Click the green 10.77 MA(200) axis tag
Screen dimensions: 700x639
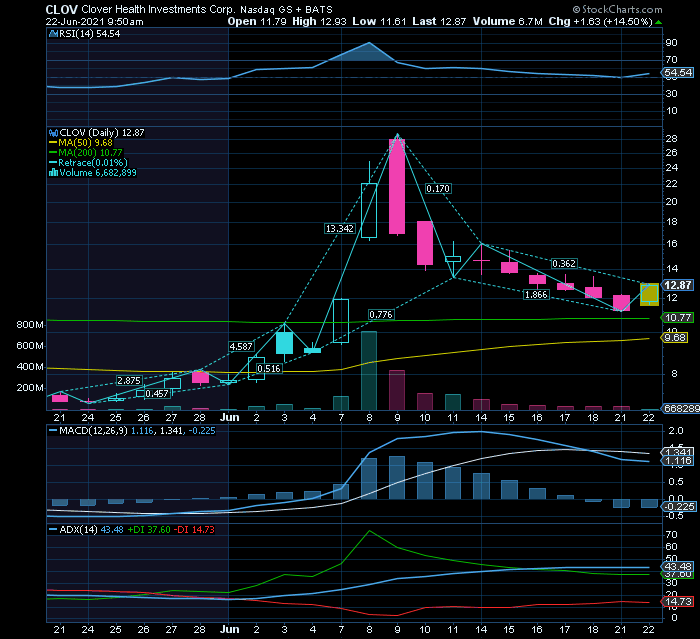pyautogui.click(x=678, y=317)
